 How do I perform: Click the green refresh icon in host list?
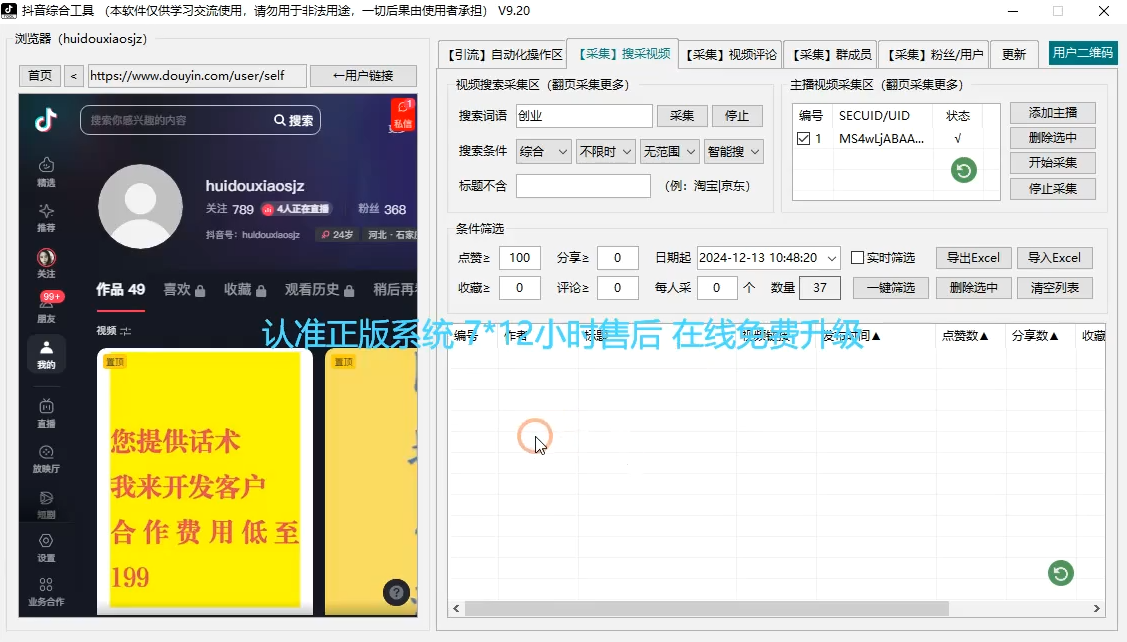point(962,170)
